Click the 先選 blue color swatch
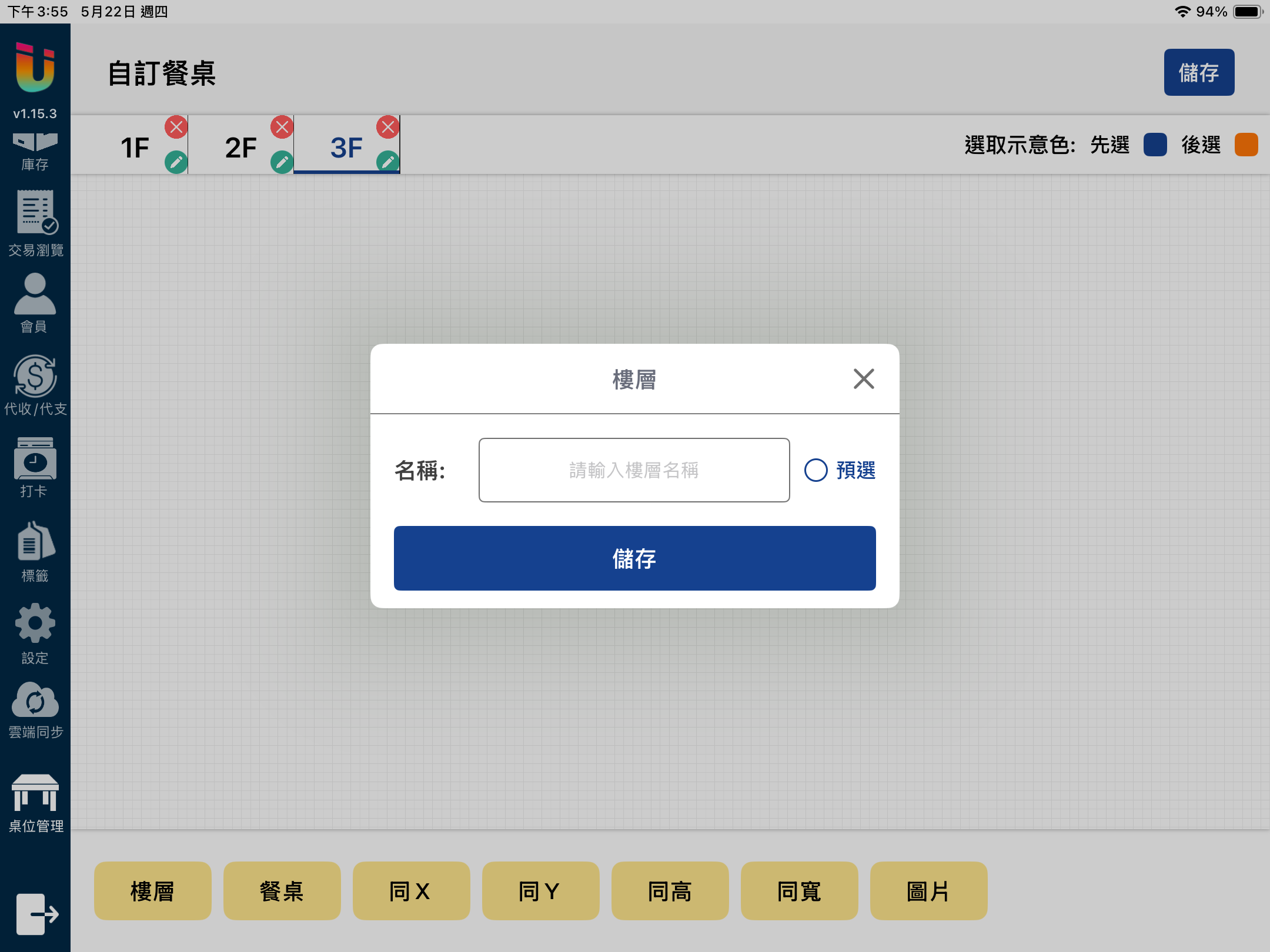Viewport: 1270px width, 952px height. tap(1155, 145)
